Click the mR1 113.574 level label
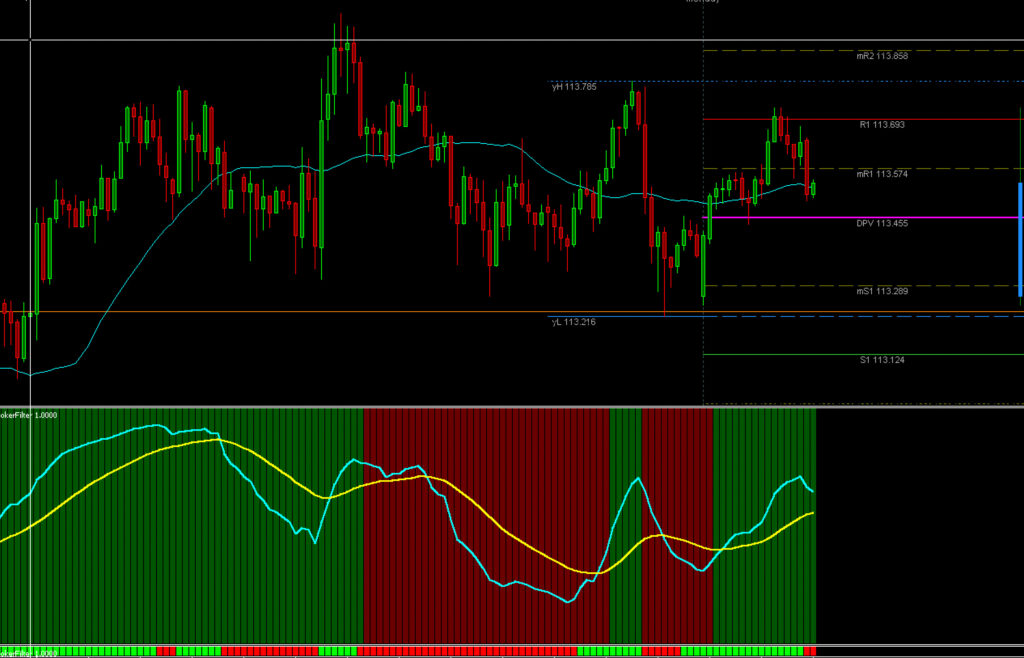The height and width of the screenshot is (658, 1024). 882,174
